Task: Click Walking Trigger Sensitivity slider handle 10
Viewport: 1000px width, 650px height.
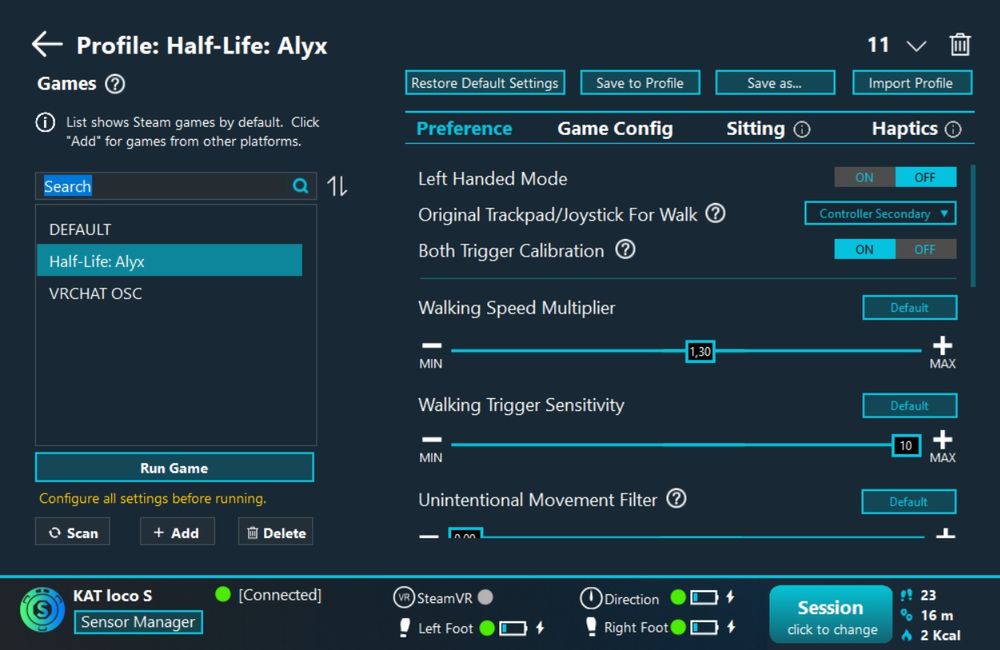Action: click(x=906, y=445)
